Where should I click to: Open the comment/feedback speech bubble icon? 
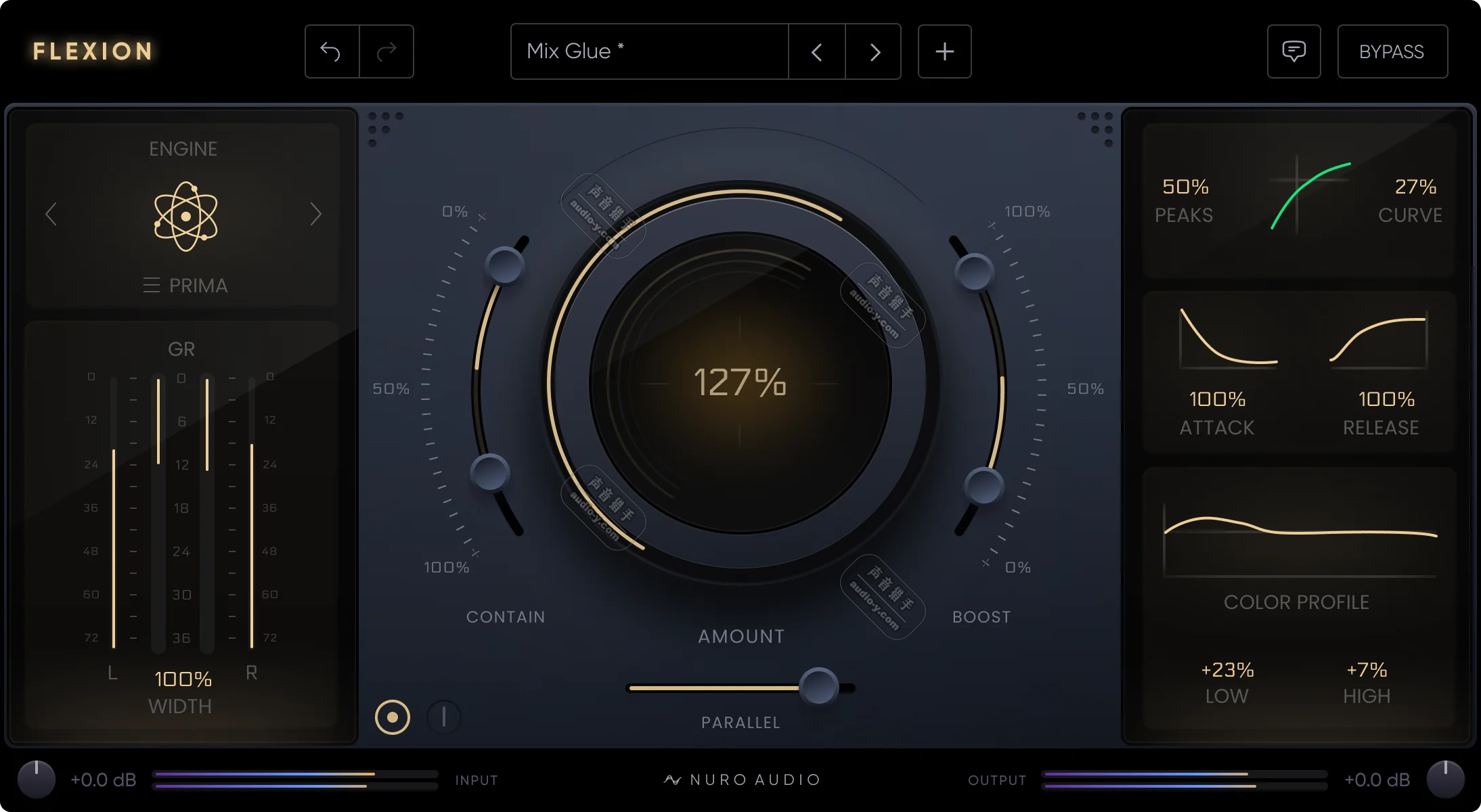point(1294,51)
